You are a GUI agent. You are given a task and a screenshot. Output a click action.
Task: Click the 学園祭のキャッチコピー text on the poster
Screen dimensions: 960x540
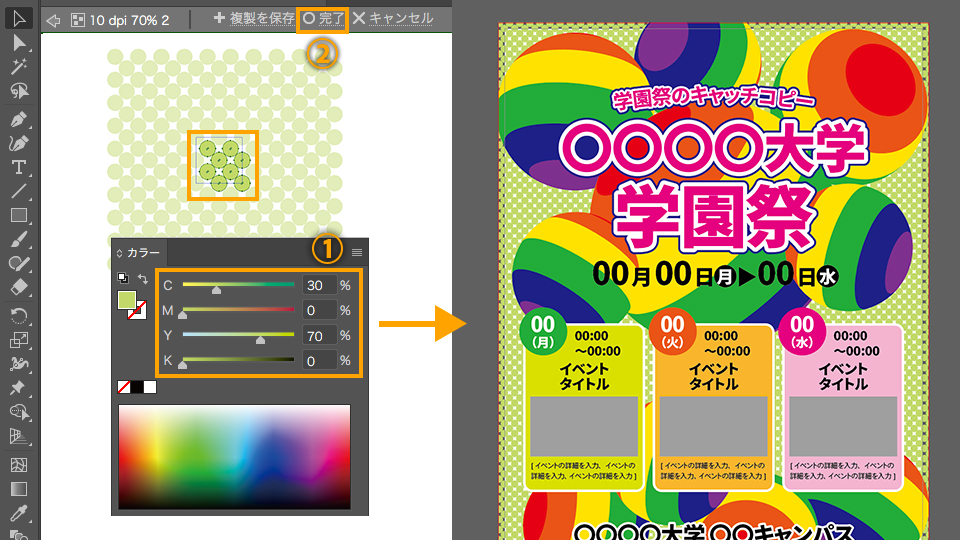pos(713,98)
